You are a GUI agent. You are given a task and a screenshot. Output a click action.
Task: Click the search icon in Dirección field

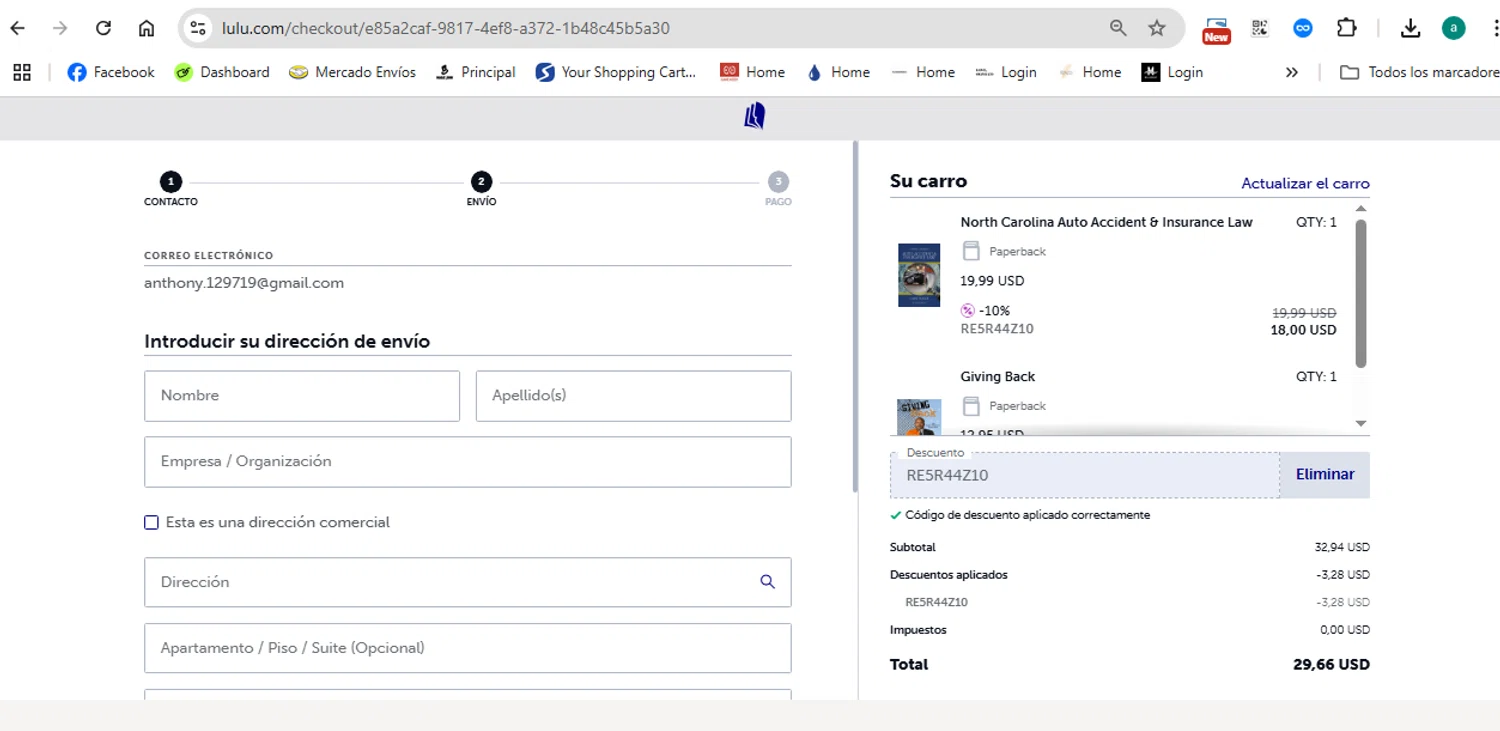[x=767, y=582]
